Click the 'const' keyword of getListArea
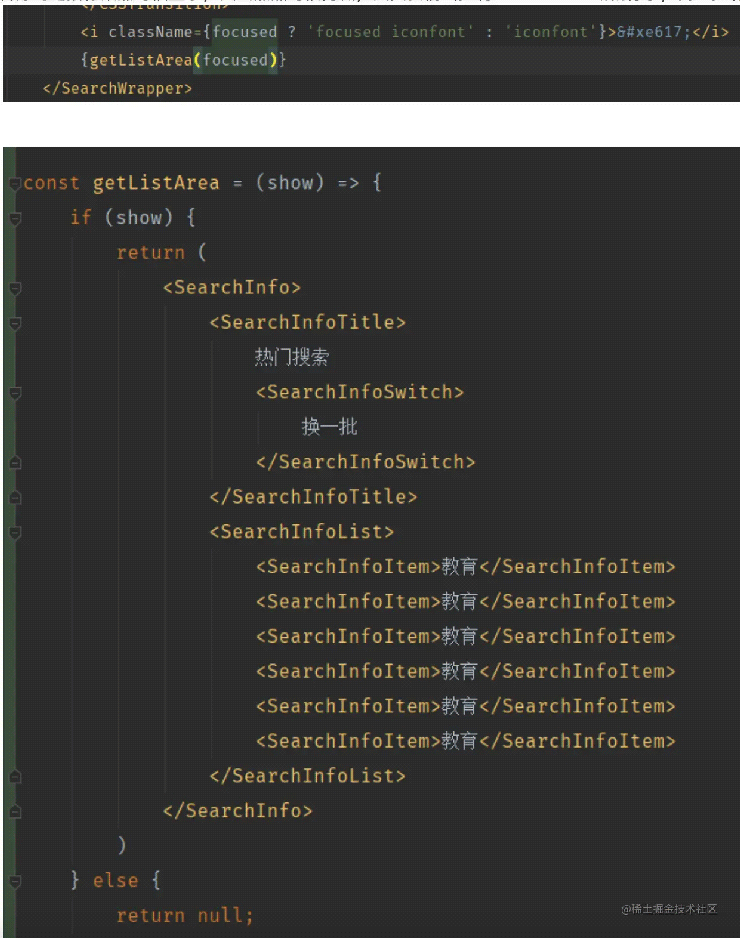This screenshot has width=740, height=938. tap(51, 182)
